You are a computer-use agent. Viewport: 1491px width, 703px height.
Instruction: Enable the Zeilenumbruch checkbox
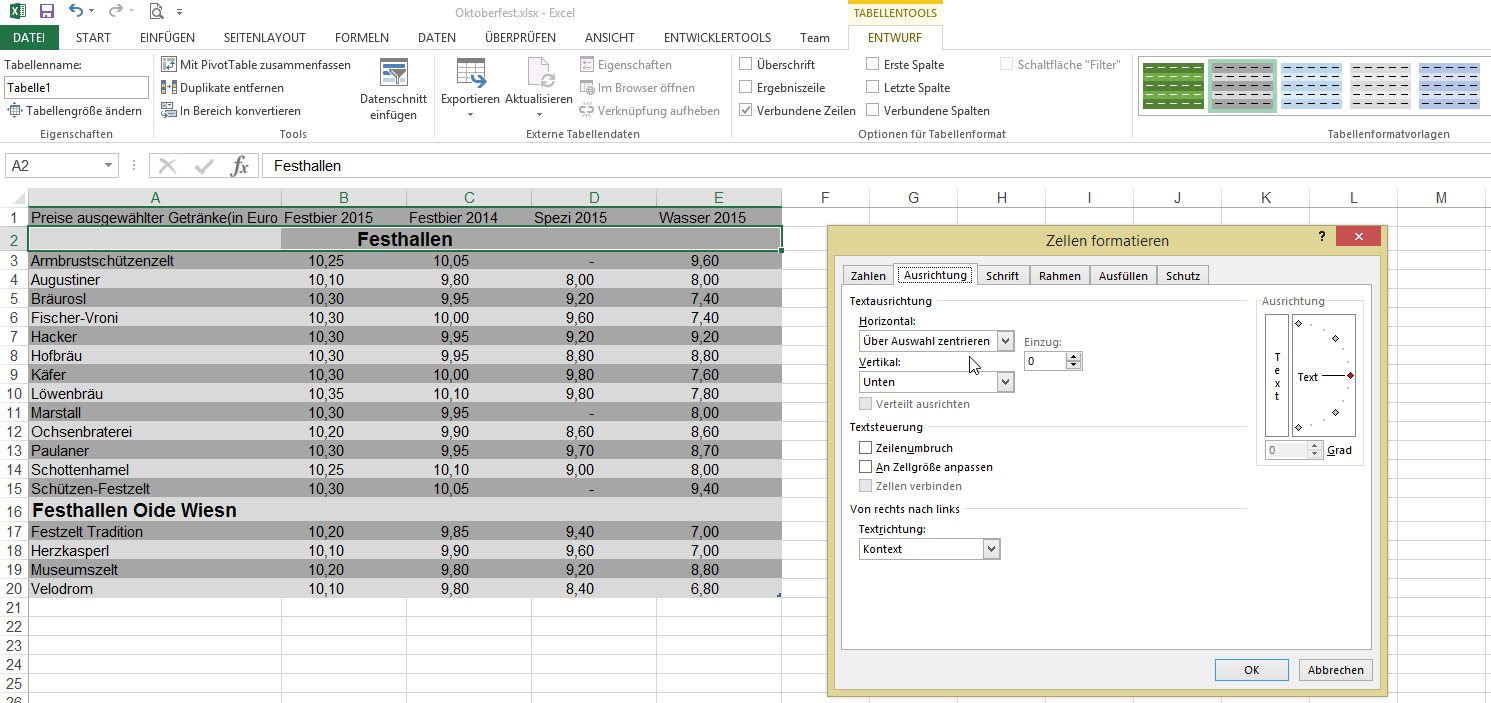click(x=866, y=449)
